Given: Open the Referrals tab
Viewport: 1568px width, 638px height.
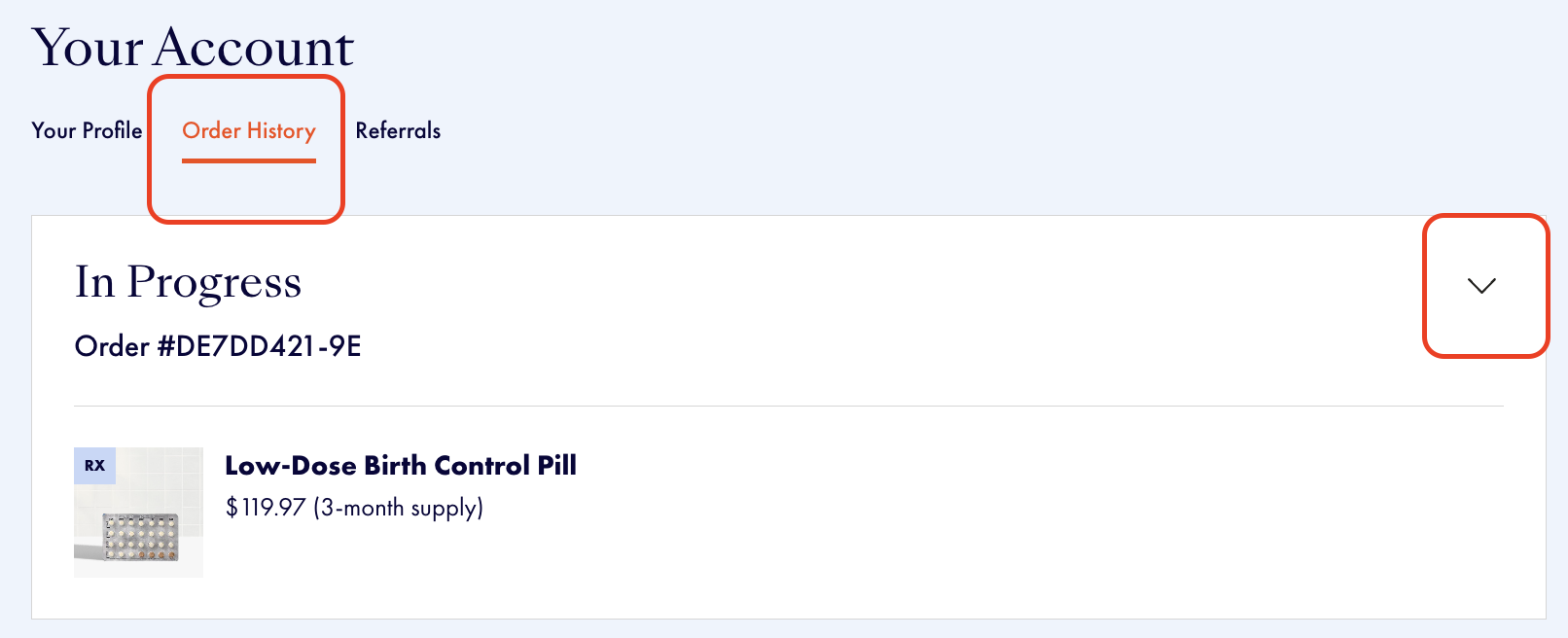Looking at the screenshot, I should (x=398, y=130).
